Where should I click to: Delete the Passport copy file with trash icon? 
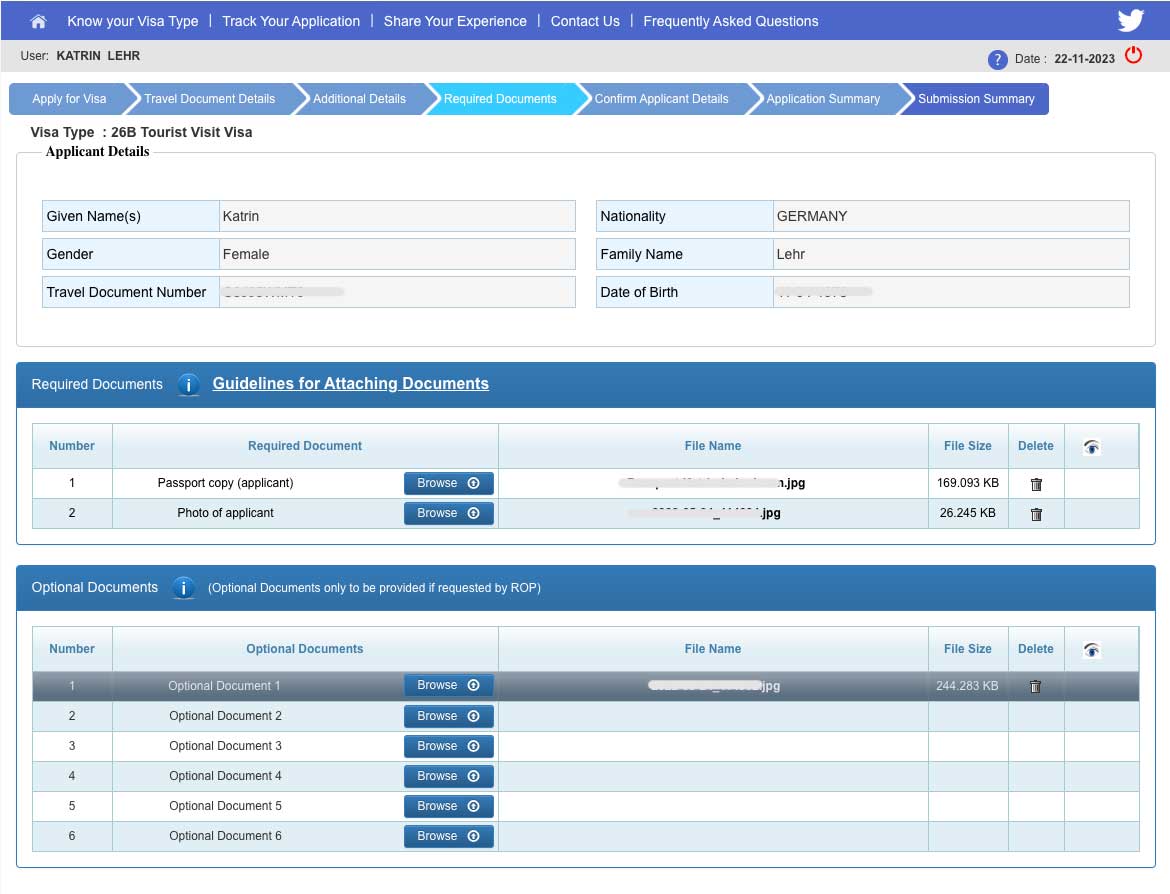(1036, 484)
